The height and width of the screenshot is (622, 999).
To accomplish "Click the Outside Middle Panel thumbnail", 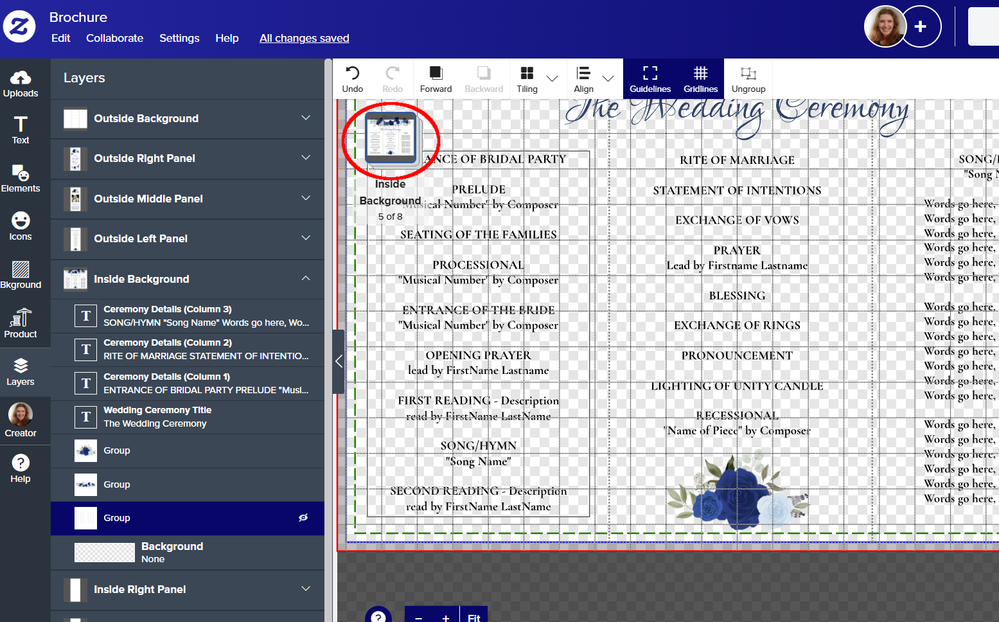I will tap(75, 199).
